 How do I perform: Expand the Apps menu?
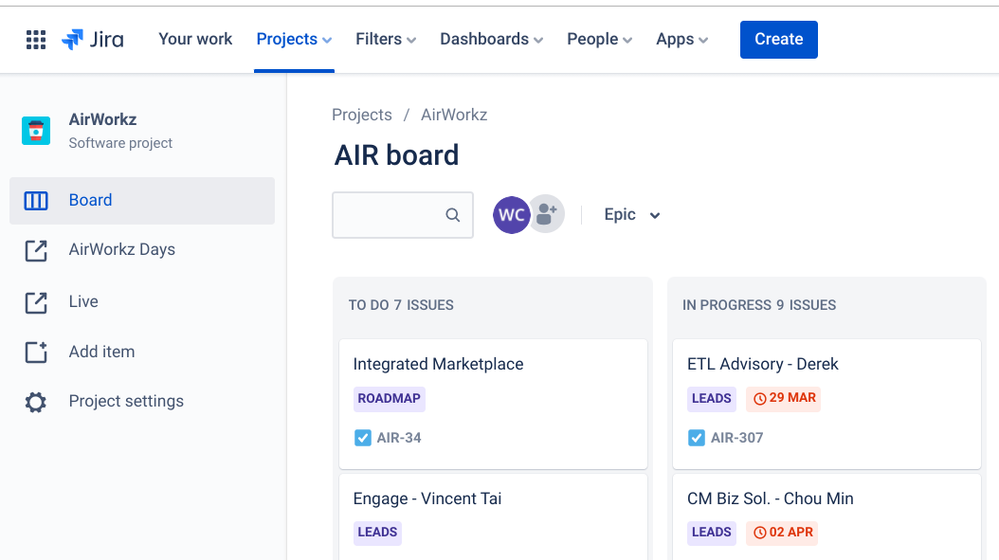pyautogui.click(x=682, y=39)
